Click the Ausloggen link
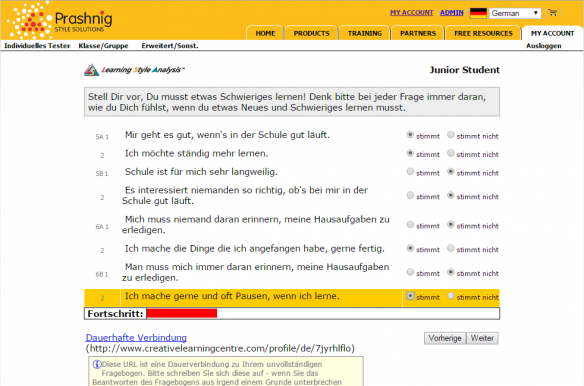This screenshot has width=584, height=386. tap(543, 46)
